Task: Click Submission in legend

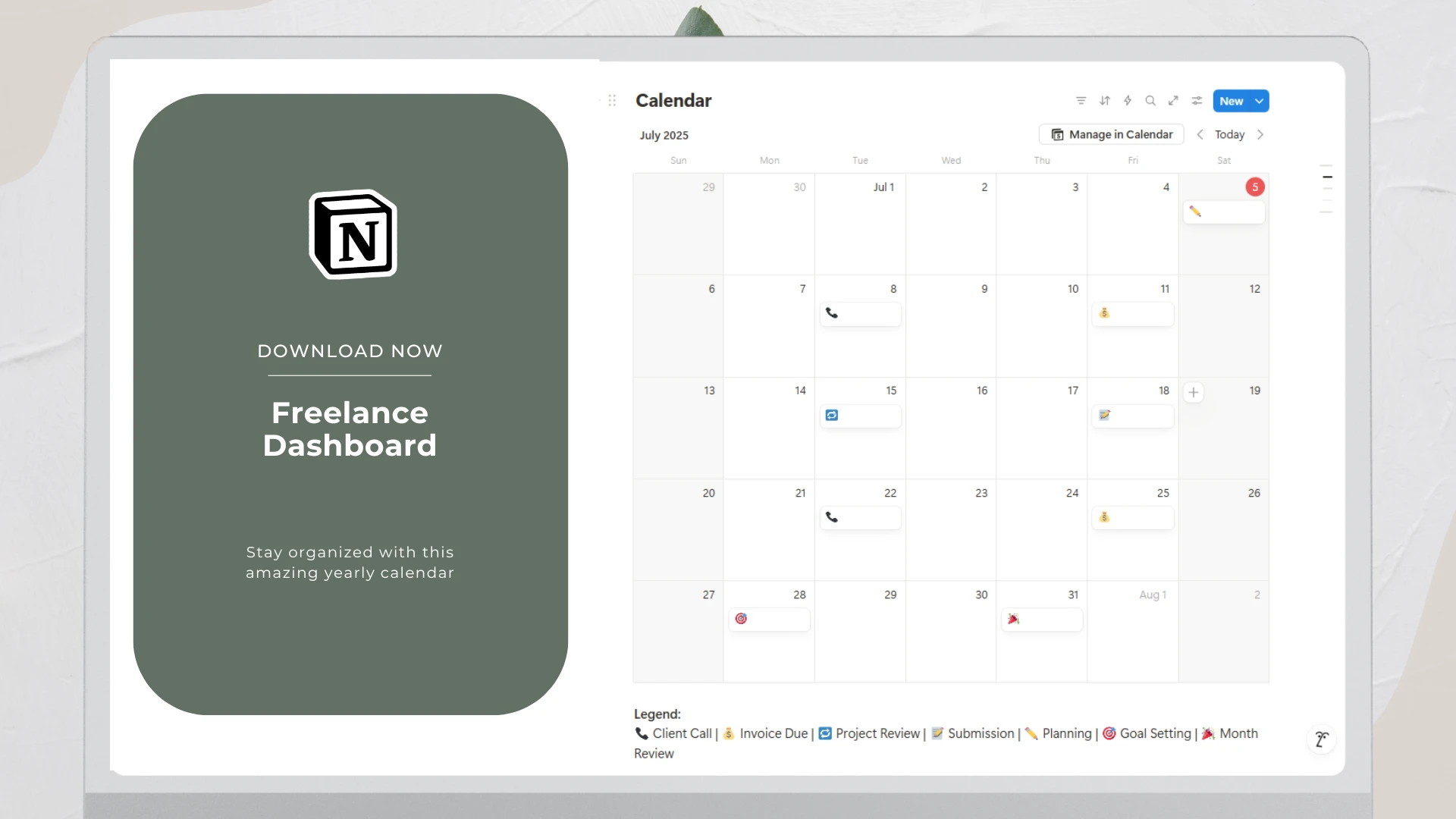Action: click(x=981, y=733)
